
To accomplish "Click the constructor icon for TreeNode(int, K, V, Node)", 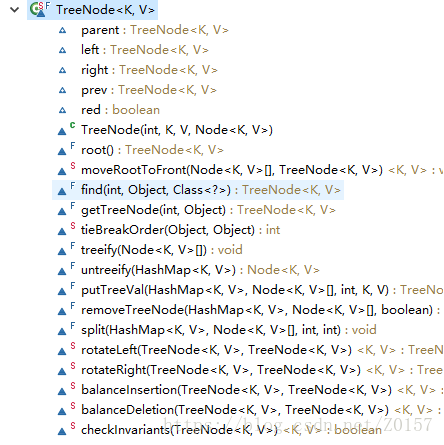I will click(66, 129).
